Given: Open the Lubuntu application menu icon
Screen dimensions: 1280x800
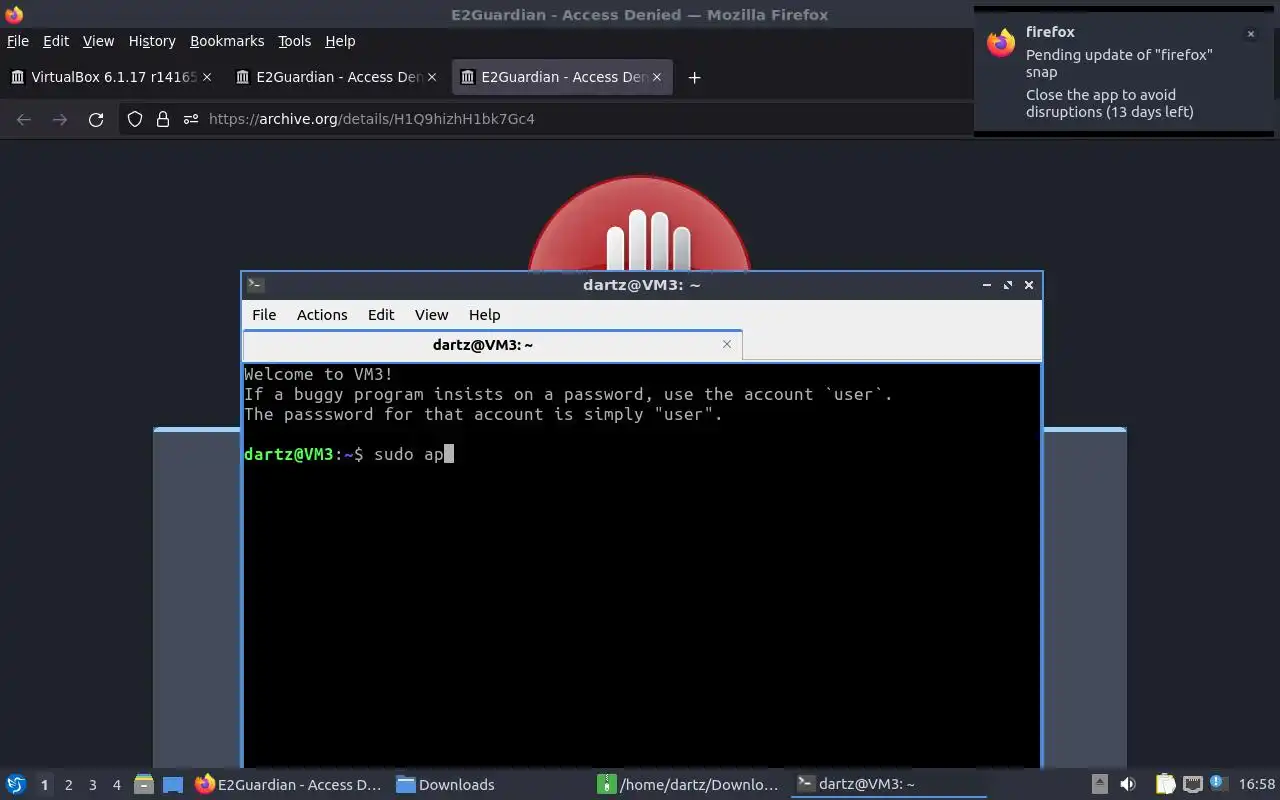Looking at the screenshot, I should coord(16,784).
